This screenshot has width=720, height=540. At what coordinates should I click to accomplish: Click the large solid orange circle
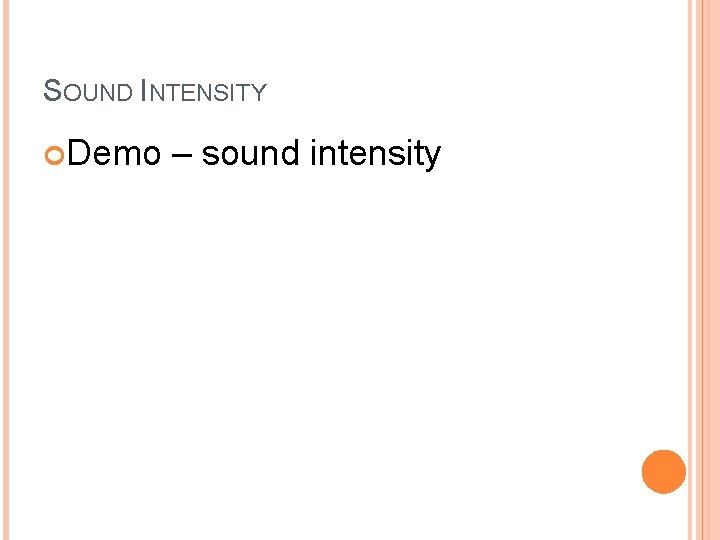(x=664, y=472)
